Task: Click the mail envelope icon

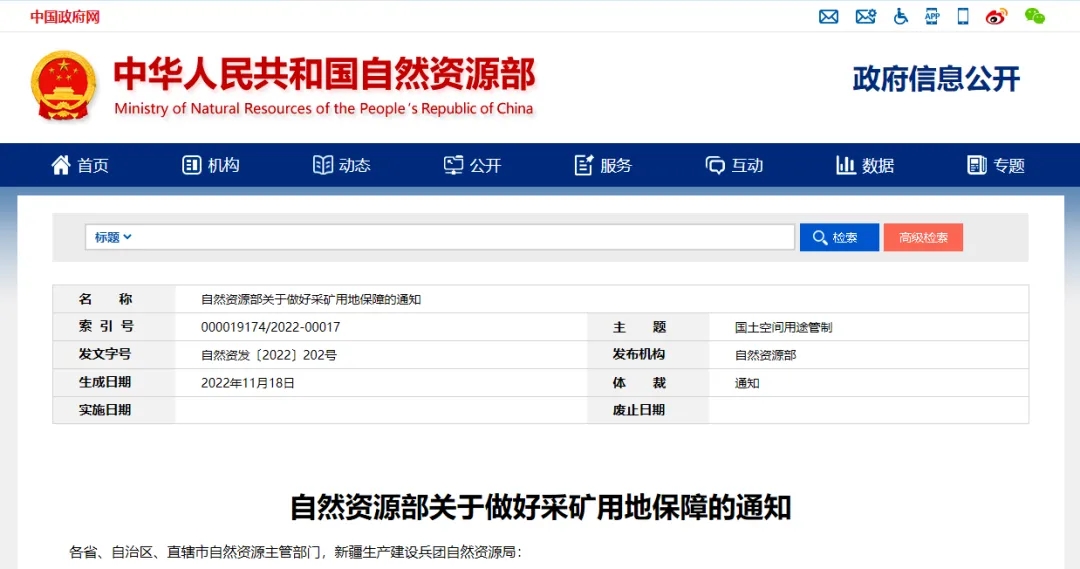Action: click(x=828, y=16)
